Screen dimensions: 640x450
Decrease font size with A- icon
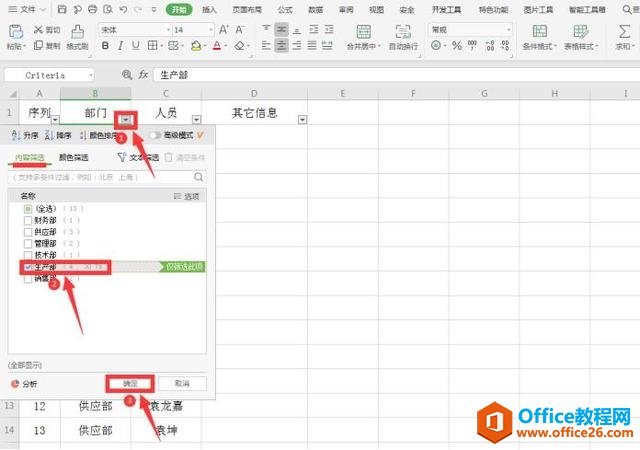pyautogui.click(x=240, y=29)
